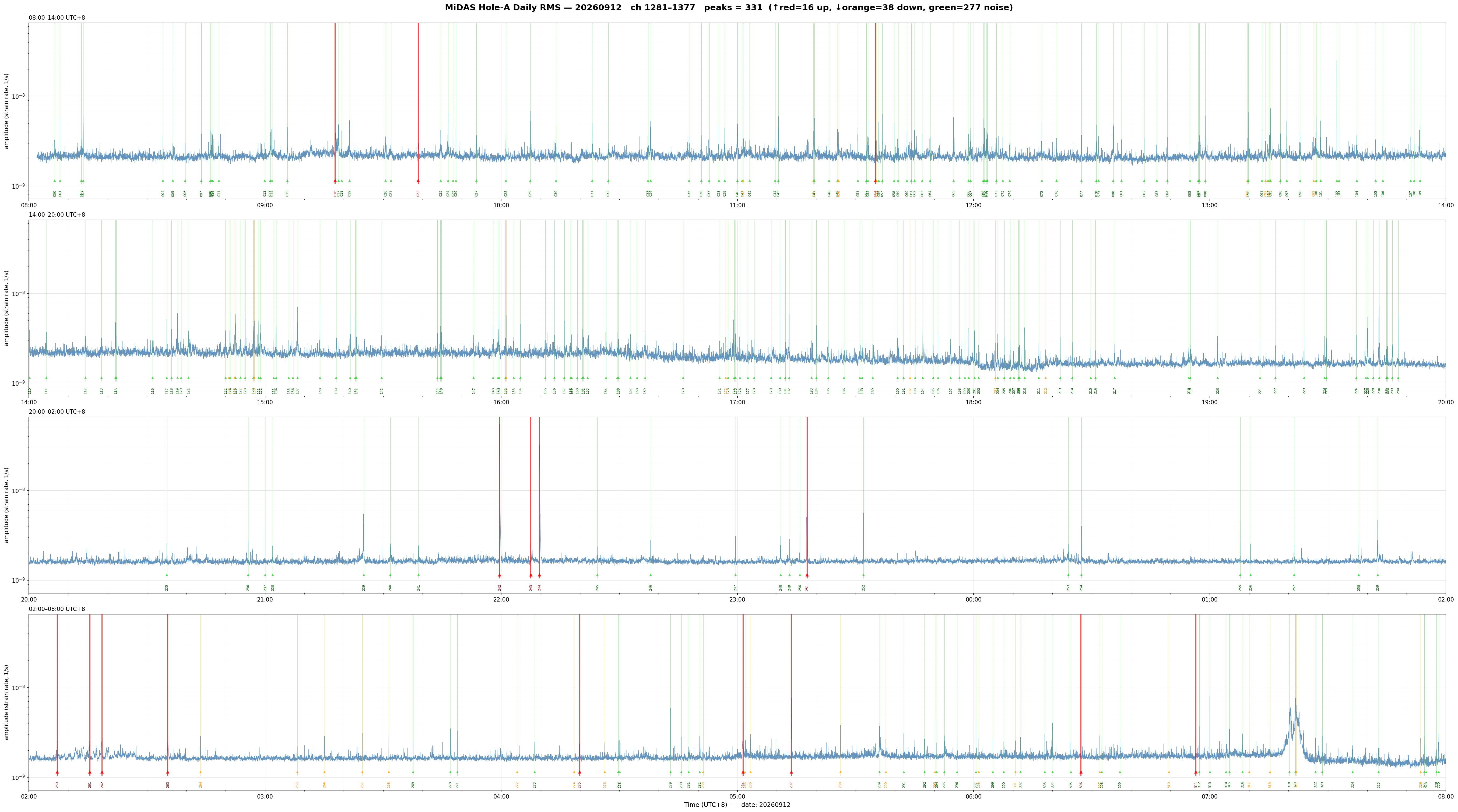This screenshot has width=1458, height=812.
Task: Click the red triangle marker above peak 022
Action: (418, 181)
